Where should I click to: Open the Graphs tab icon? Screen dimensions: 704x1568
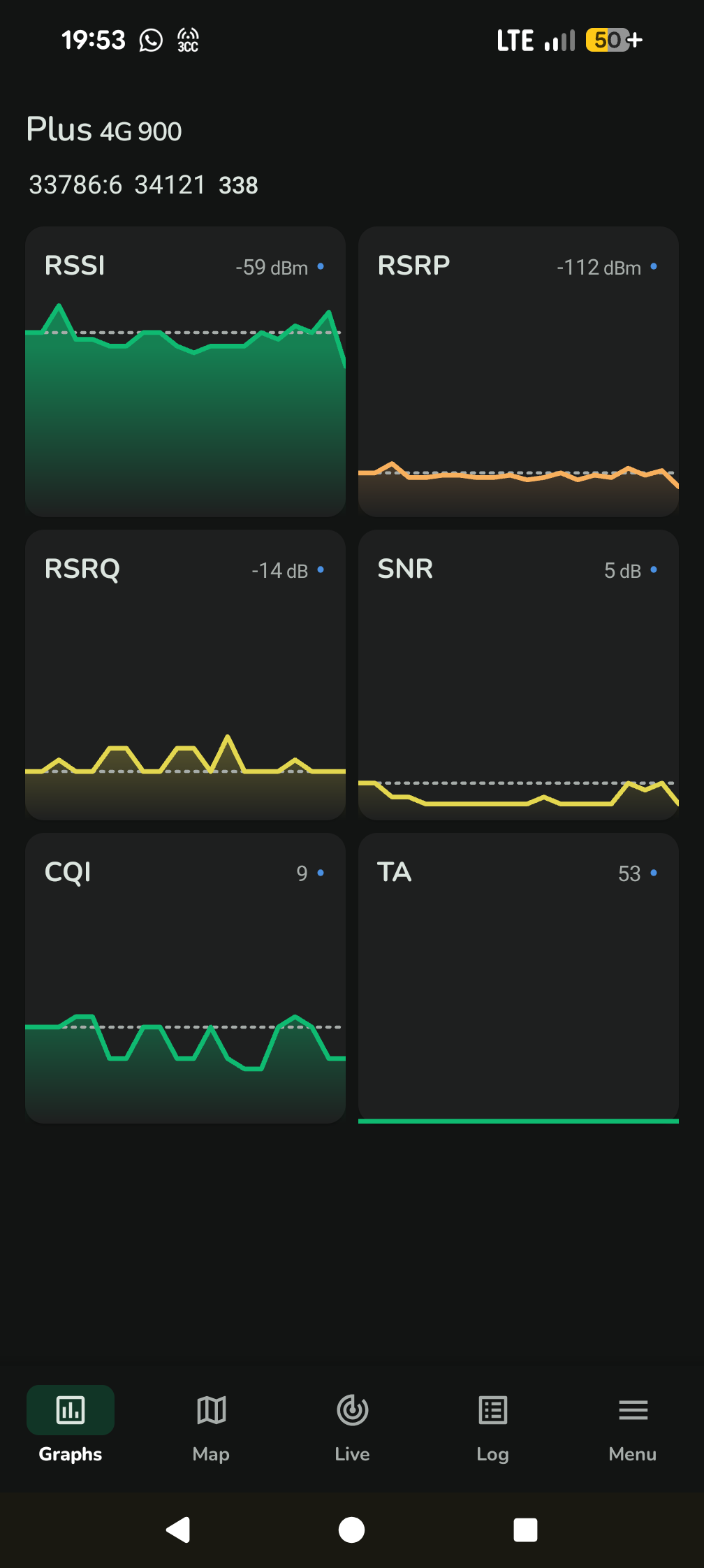point(71,1410)
